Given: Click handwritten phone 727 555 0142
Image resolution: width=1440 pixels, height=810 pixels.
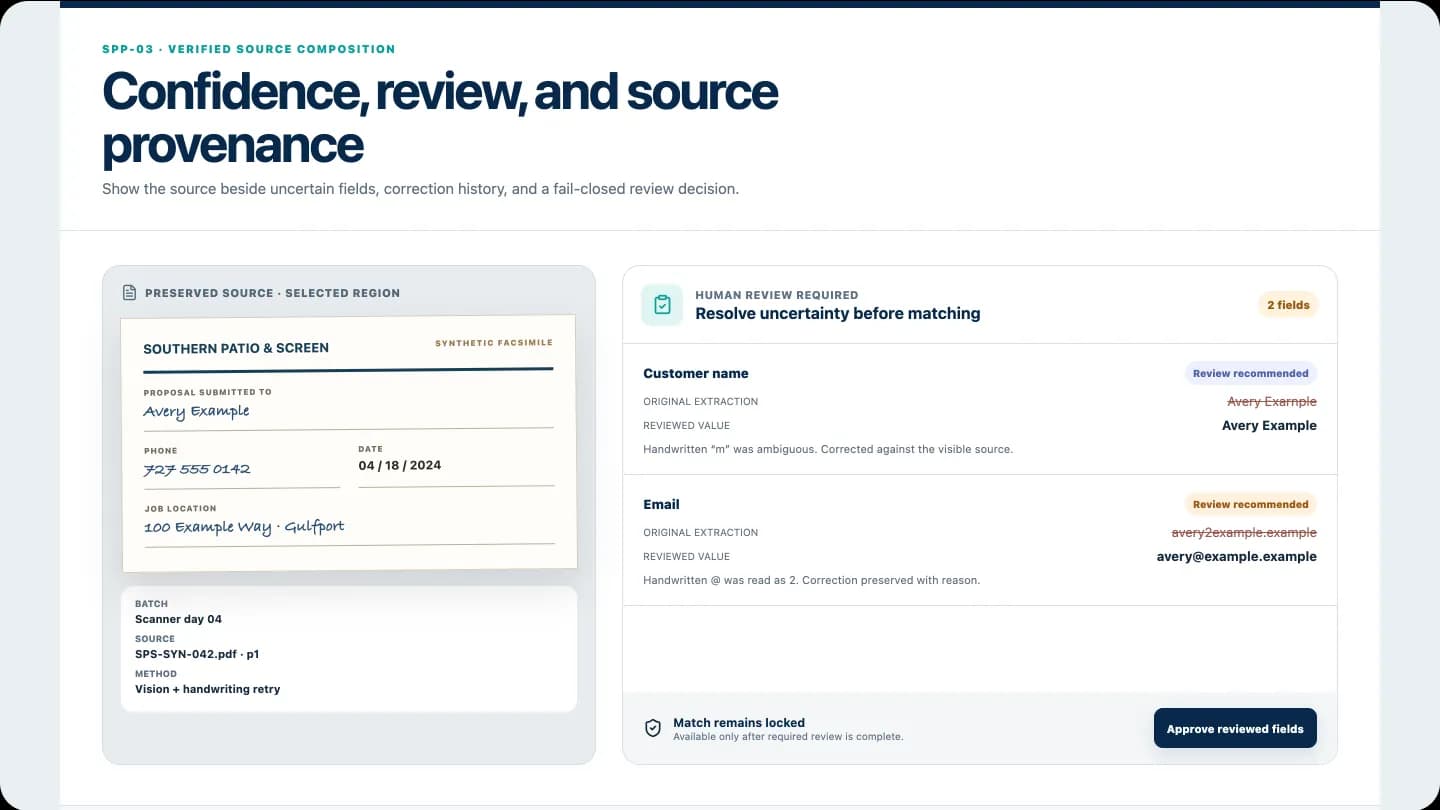Looking at the screenshot, I should pyautogui.click(x=197, y=469).
